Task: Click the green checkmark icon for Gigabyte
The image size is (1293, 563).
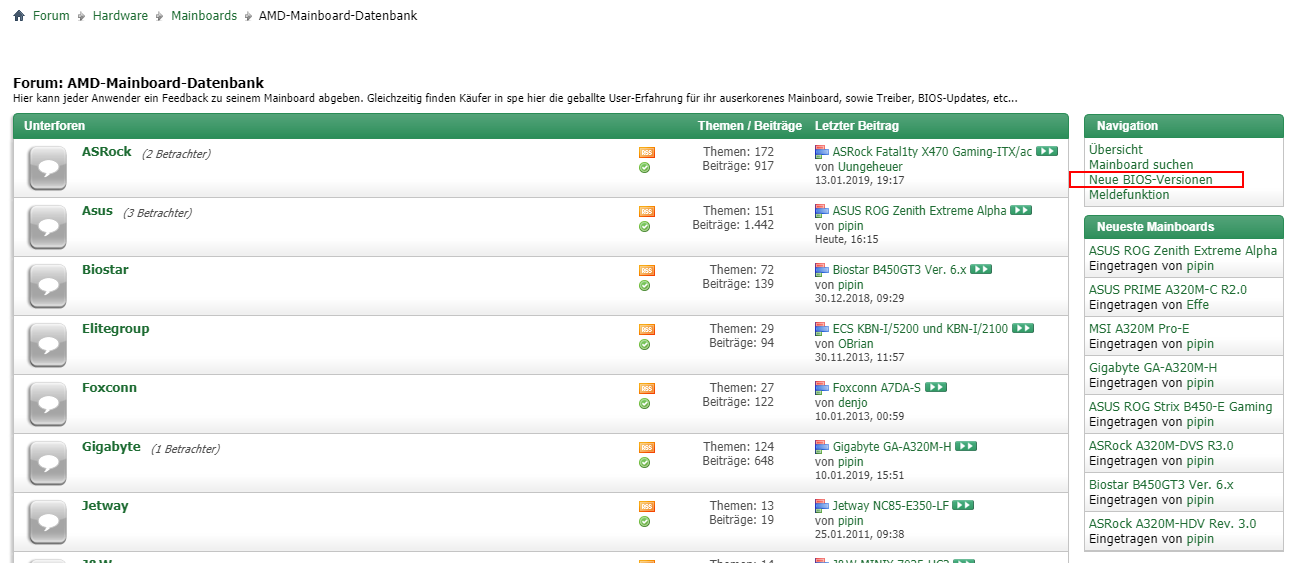Action: point(645,463)
